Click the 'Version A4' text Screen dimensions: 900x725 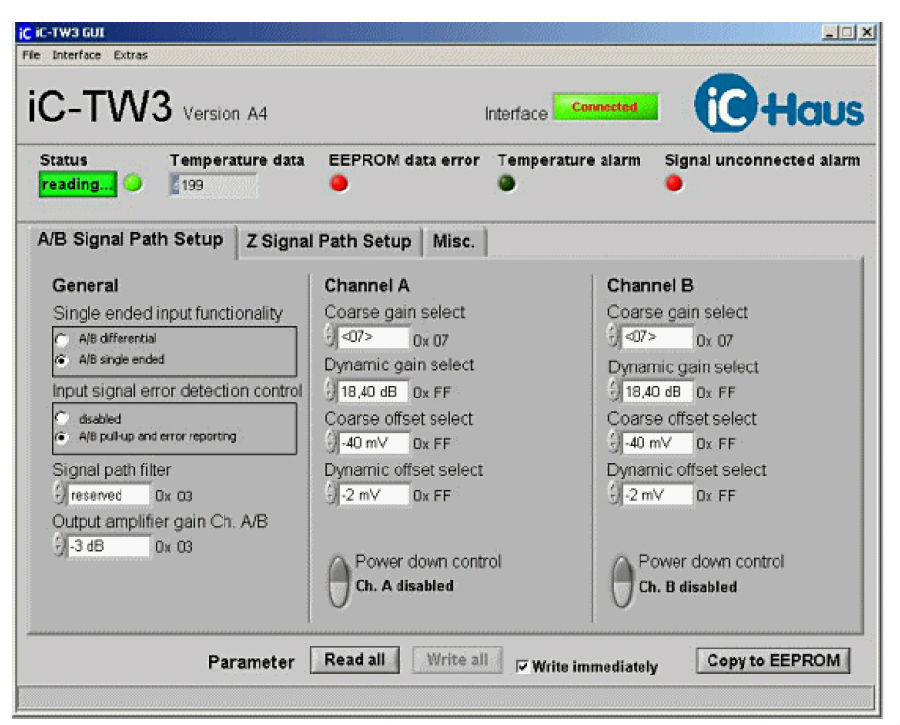[x=225, y=114]
